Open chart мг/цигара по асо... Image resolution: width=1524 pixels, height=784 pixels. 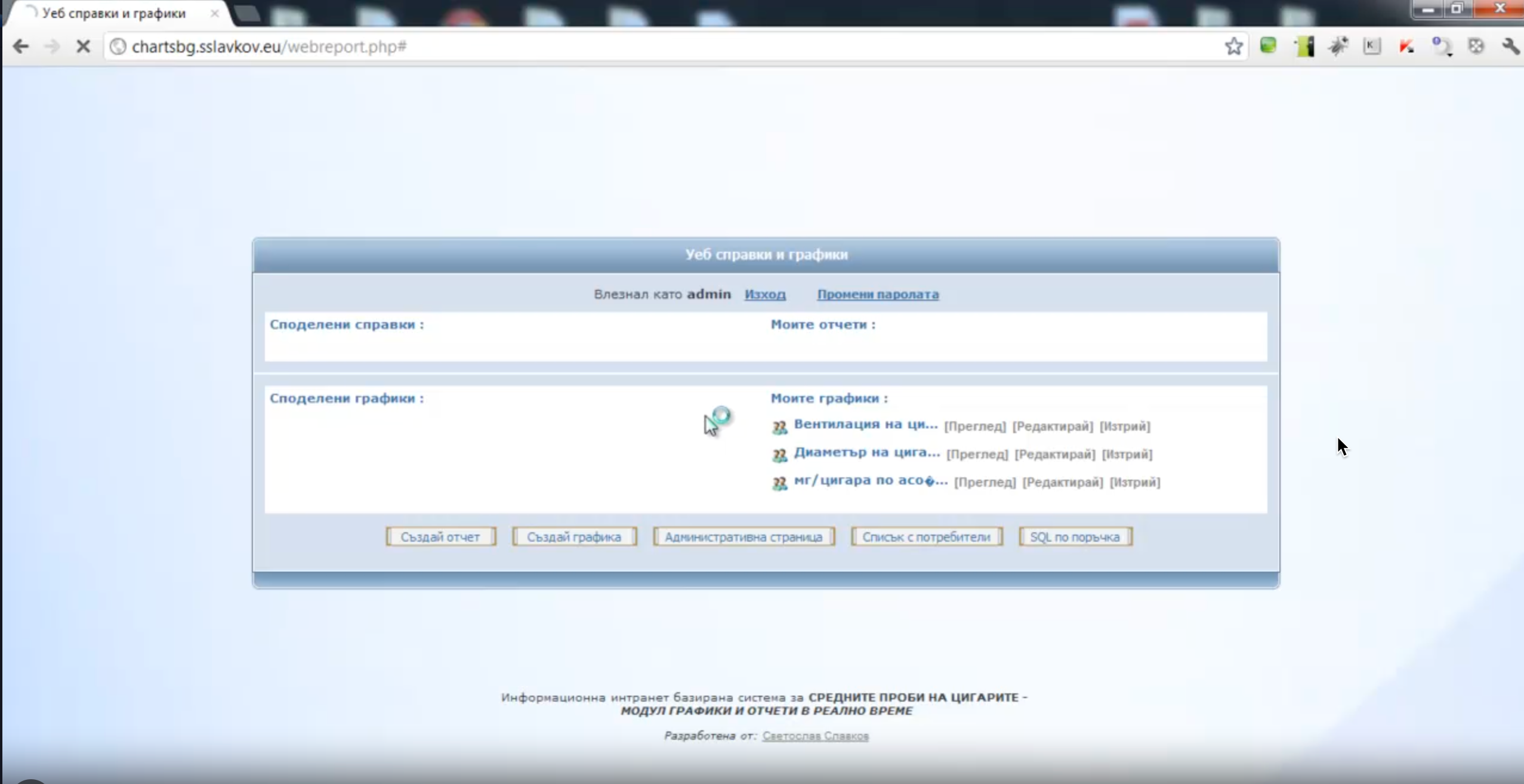click(871, 480)
